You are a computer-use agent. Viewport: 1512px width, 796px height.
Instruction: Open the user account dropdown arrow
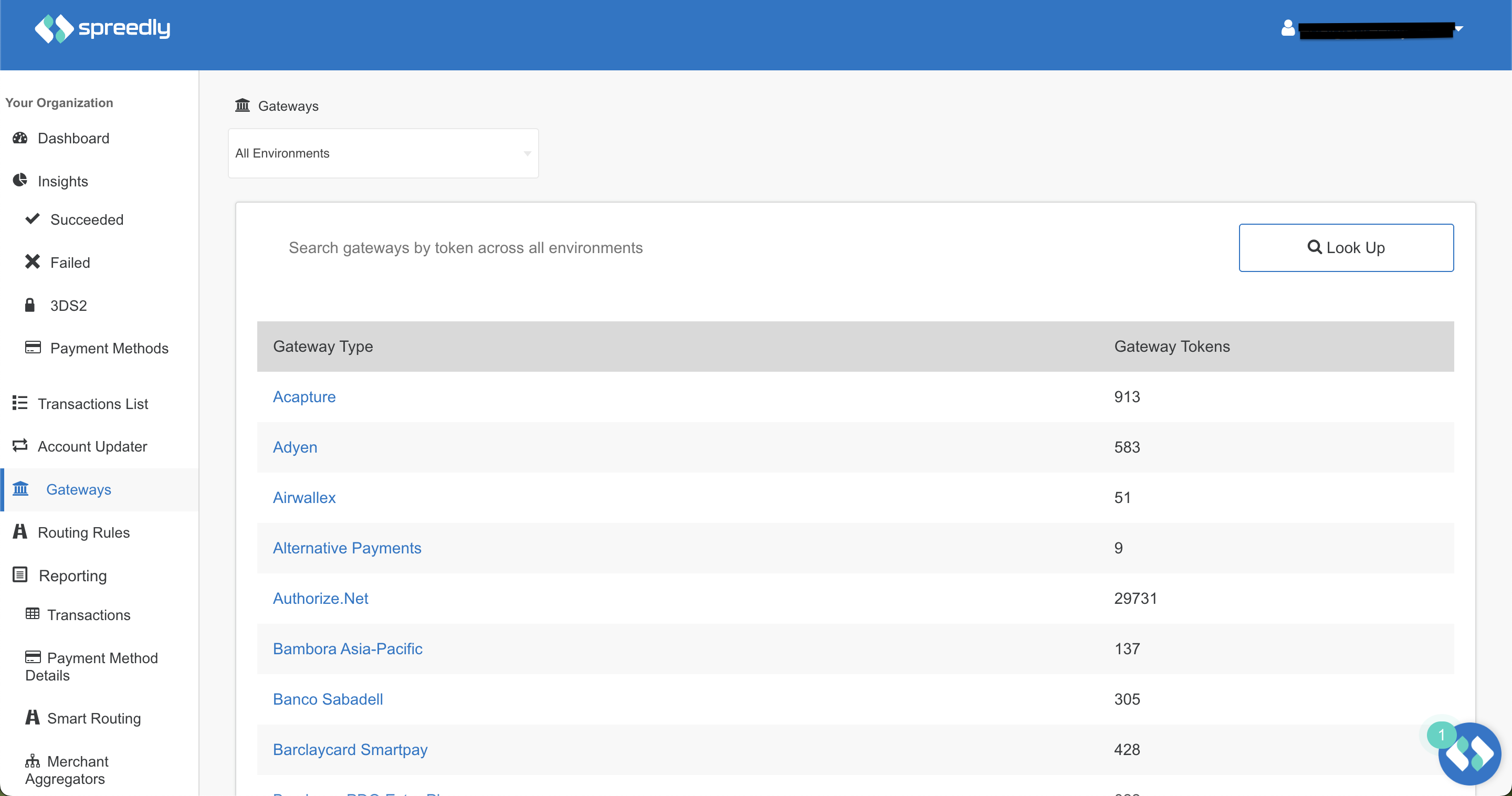point(1458,28)
